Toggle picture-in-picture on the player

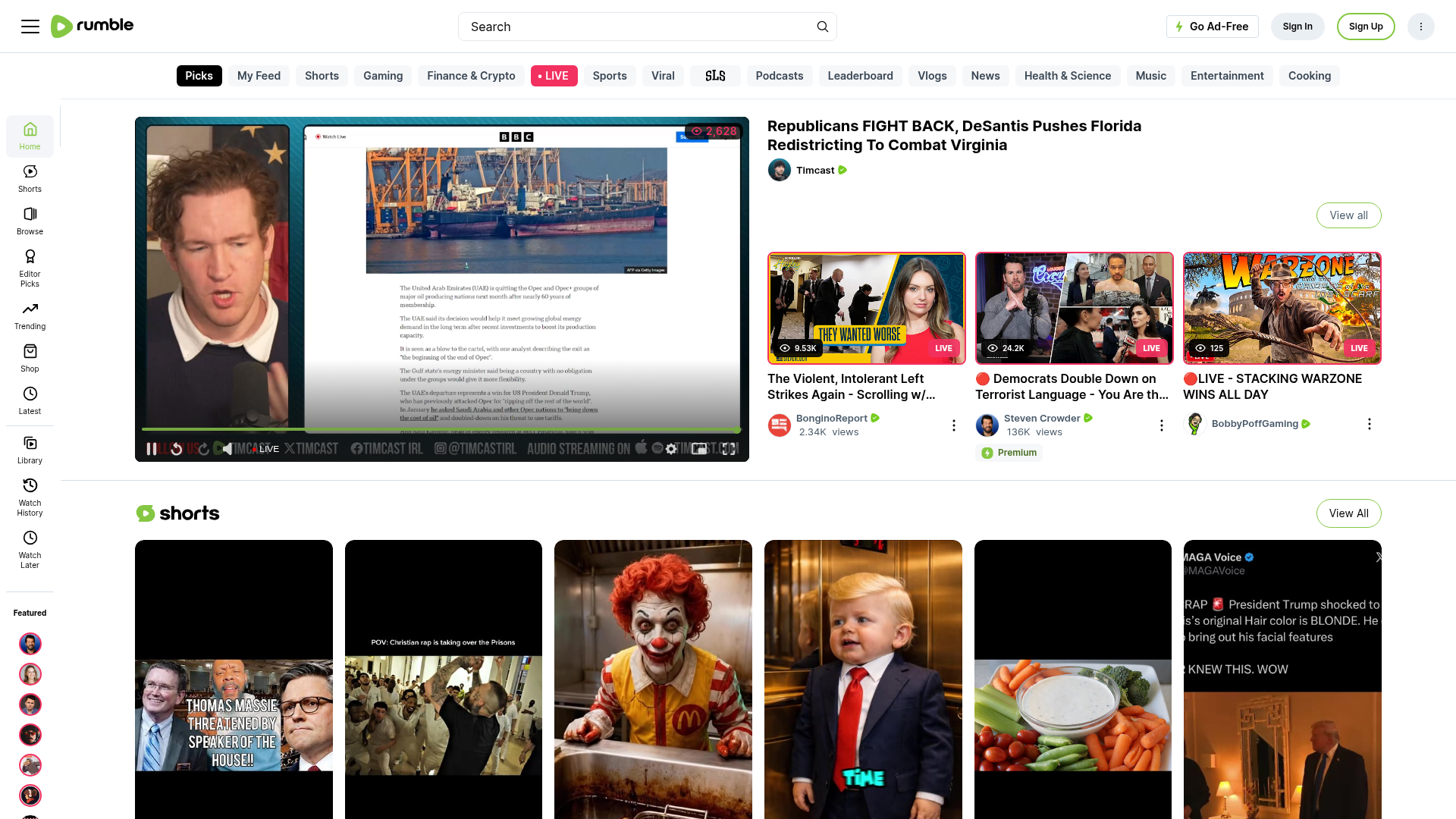(x=699, y=449)
